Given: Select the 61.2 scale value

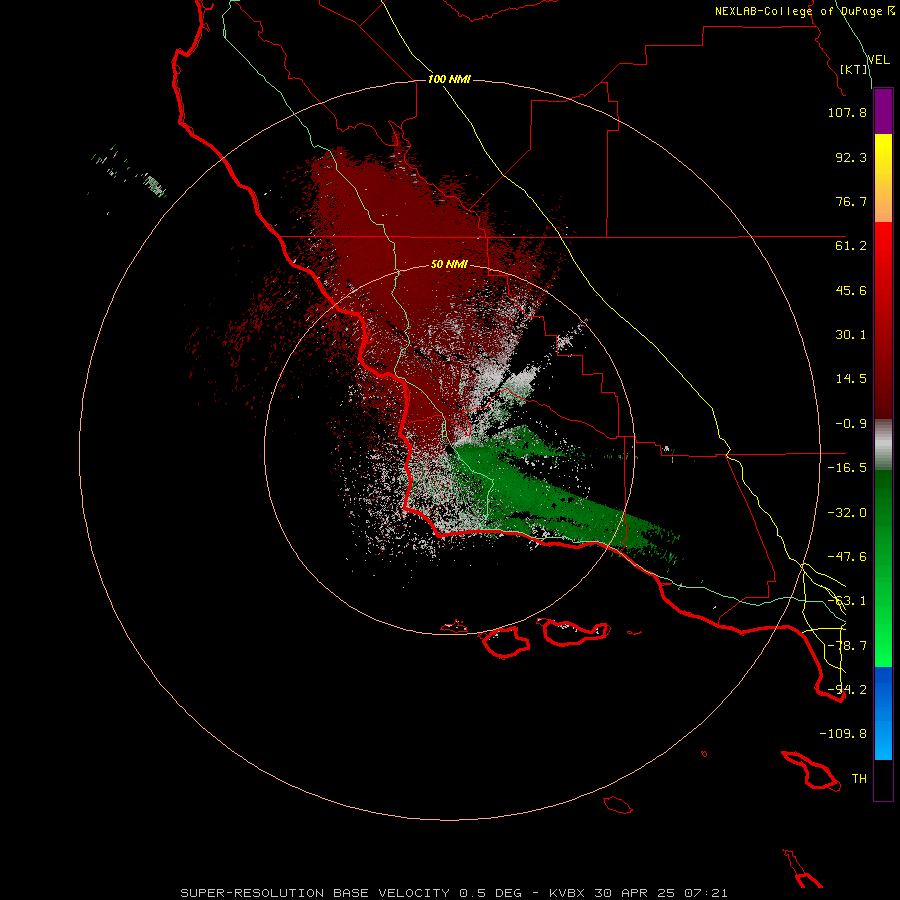Looking at the screenshot, I should 851,246.
